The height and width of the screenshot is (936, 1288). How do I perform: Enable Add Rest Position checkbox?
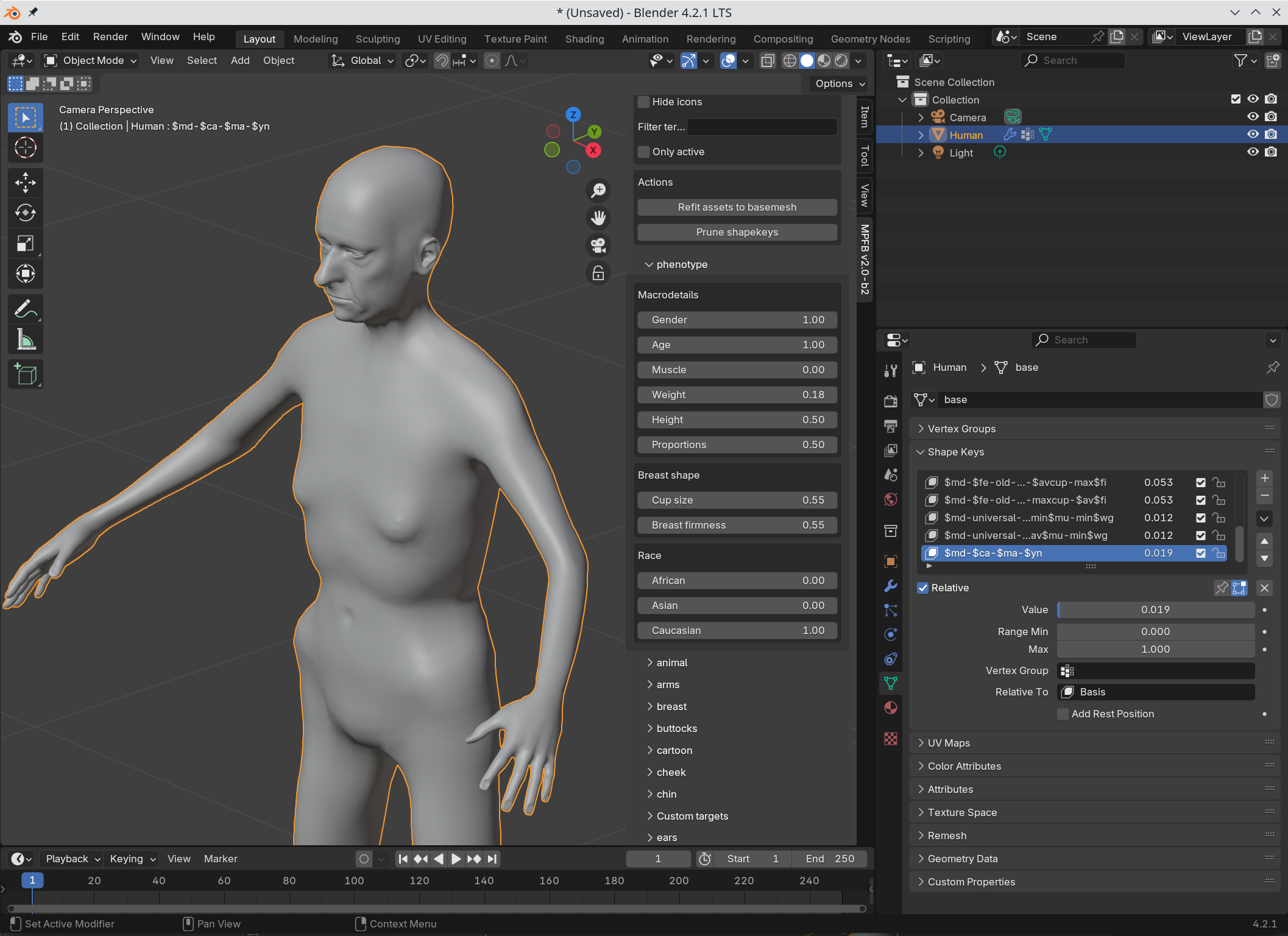pos(1063,714)
